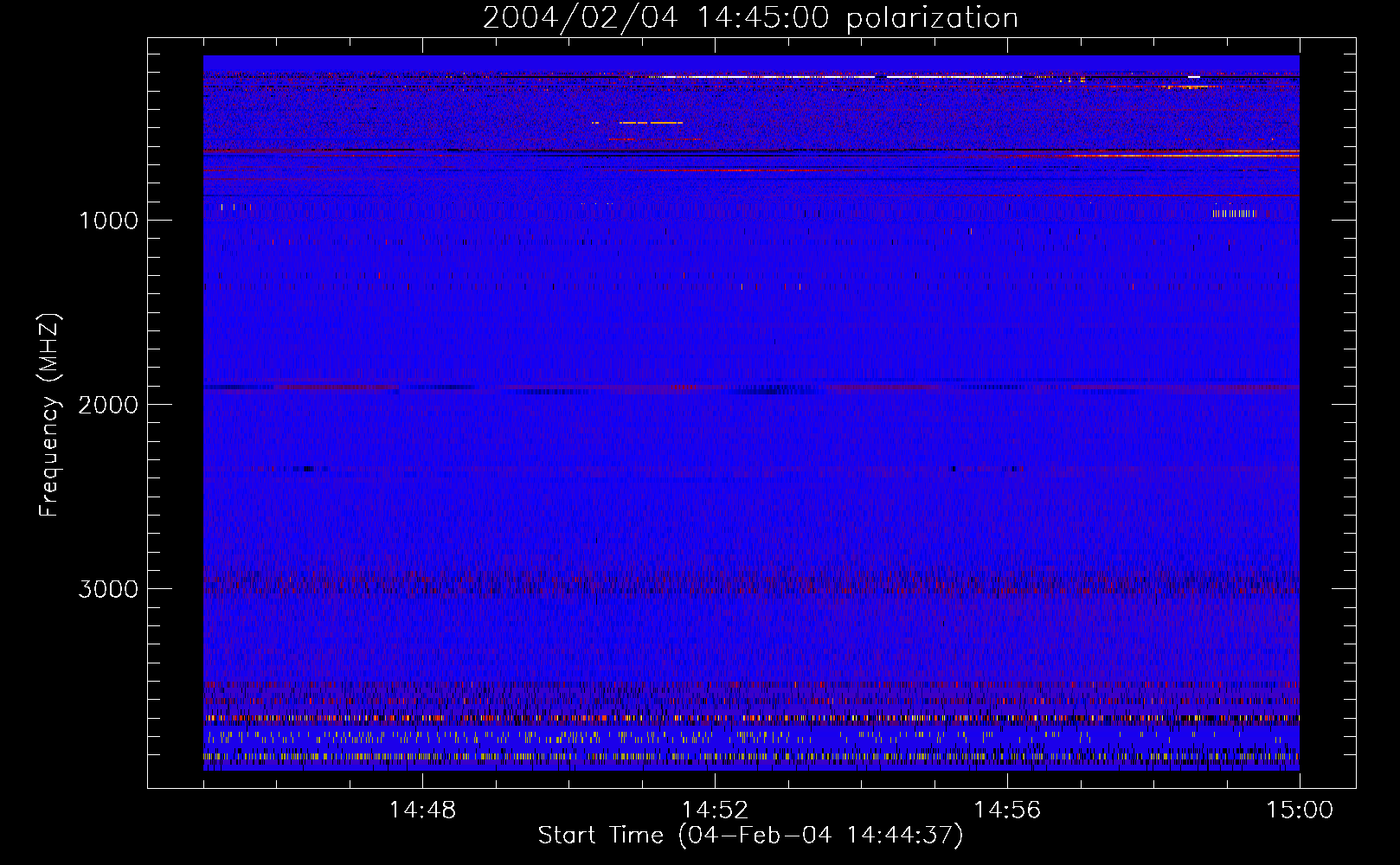The width and height of the screenshot is (1400, 865).
Task: Click the 'Start Time (04-Feb-04 14:44:37)' label
Action: point(750,836)
